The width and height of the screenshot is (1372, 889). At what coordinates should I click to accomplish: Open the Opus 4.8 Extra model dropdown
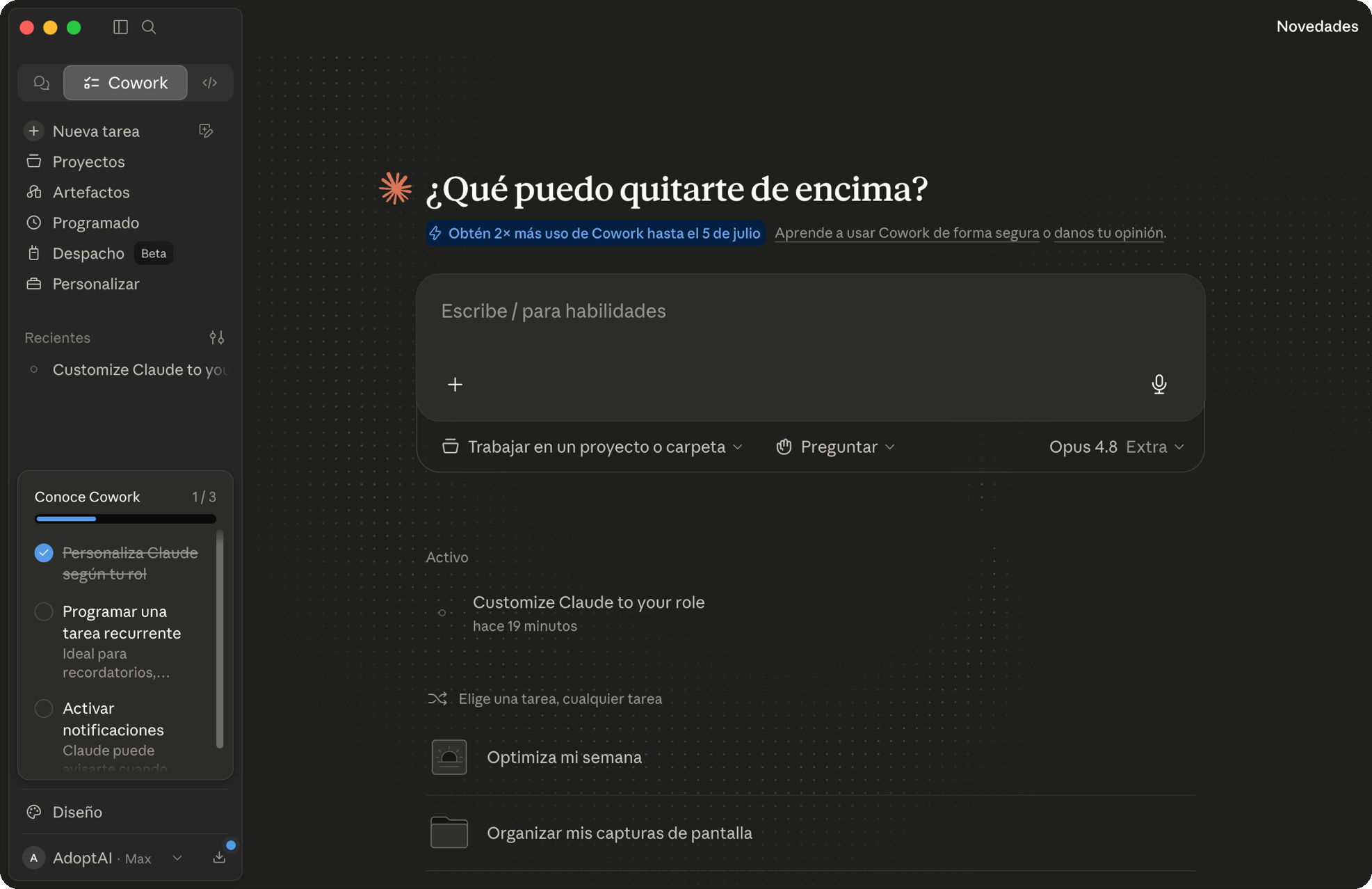click(x=1117, y=447)
